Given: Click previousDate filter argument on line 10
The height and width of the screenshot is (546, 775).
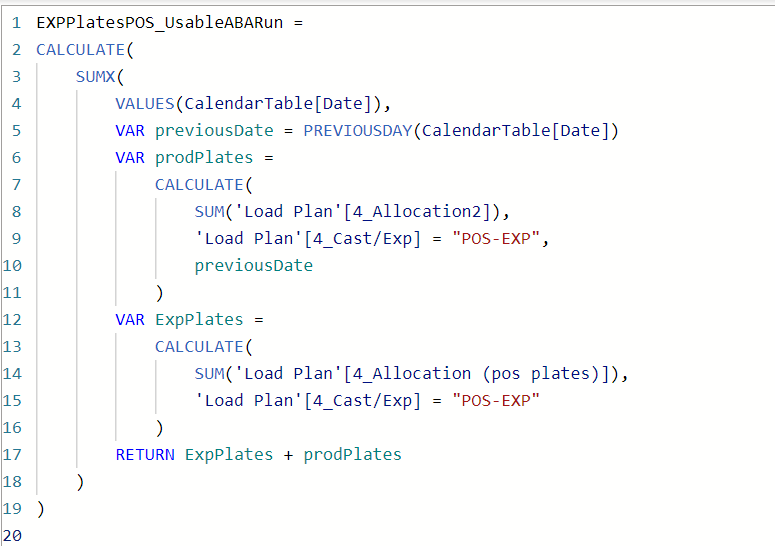Looking at the screenshot, I should (254, 266).
